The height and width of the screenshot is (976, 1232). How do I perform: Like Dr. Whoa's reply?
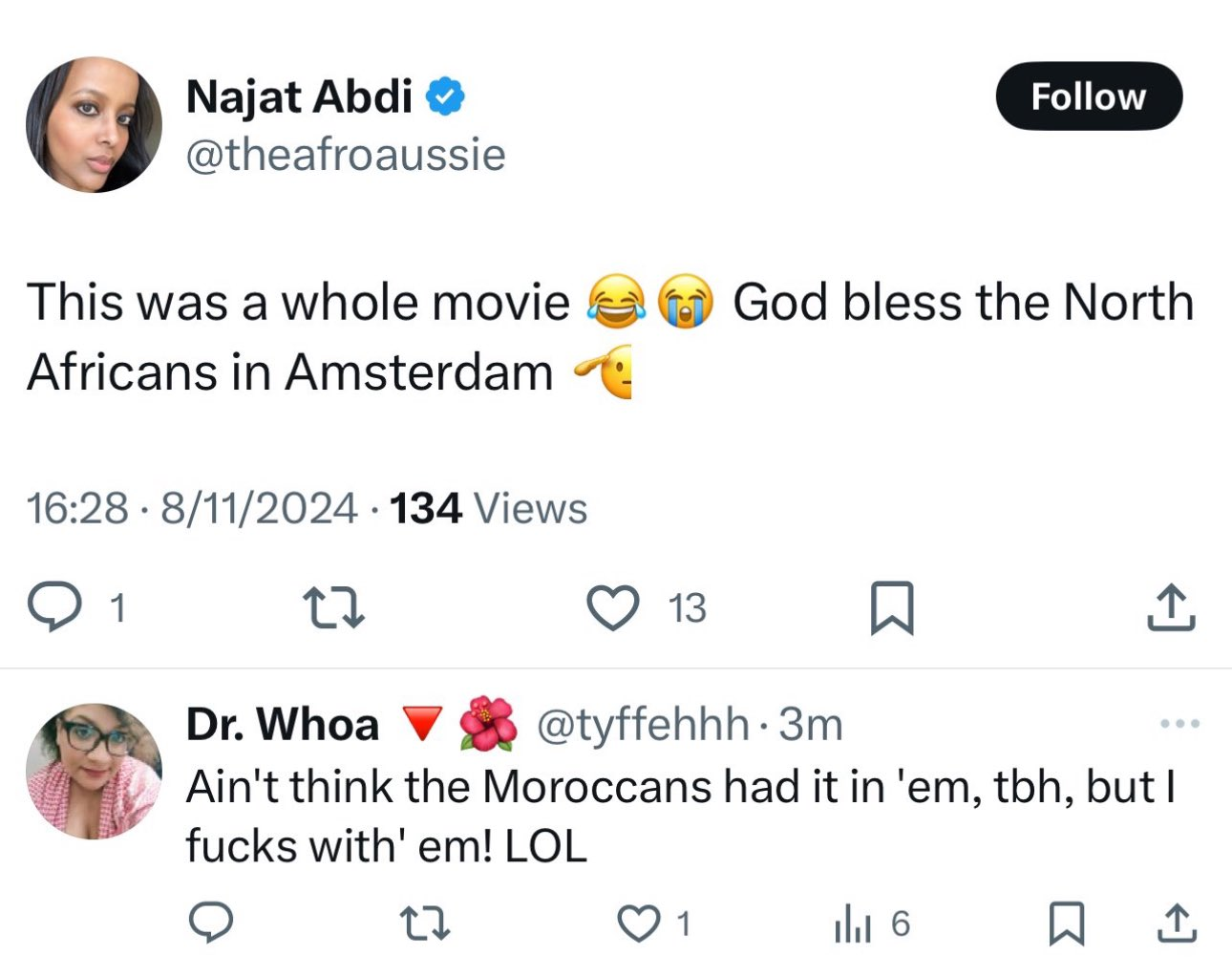point(637,923)
